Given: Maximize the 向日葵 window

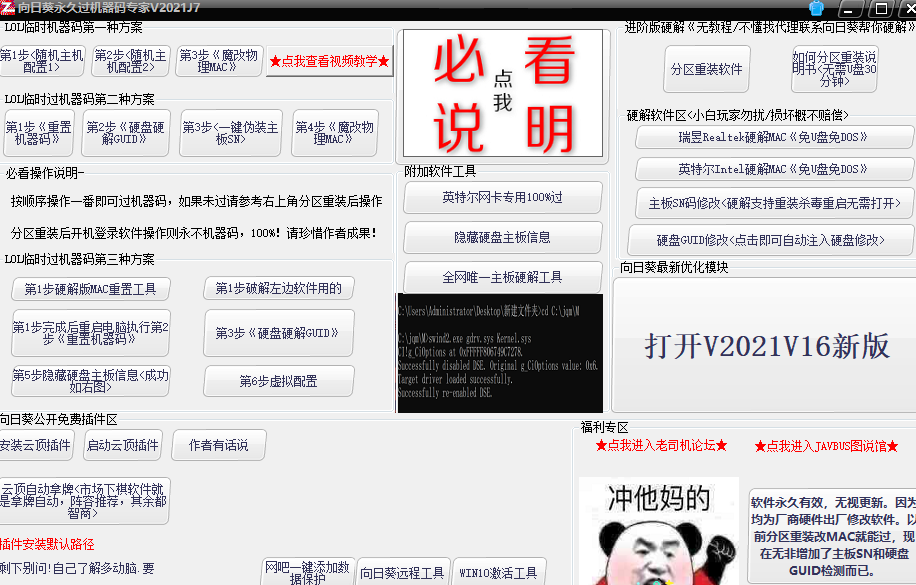Looking at the screenshot, I should 880,9.
